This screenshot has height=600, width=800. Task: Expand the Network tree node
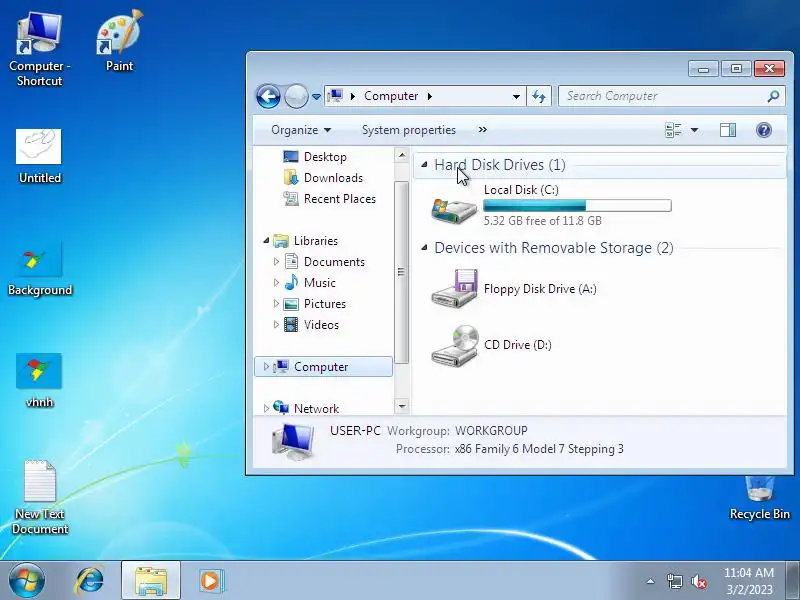point(266,408)
